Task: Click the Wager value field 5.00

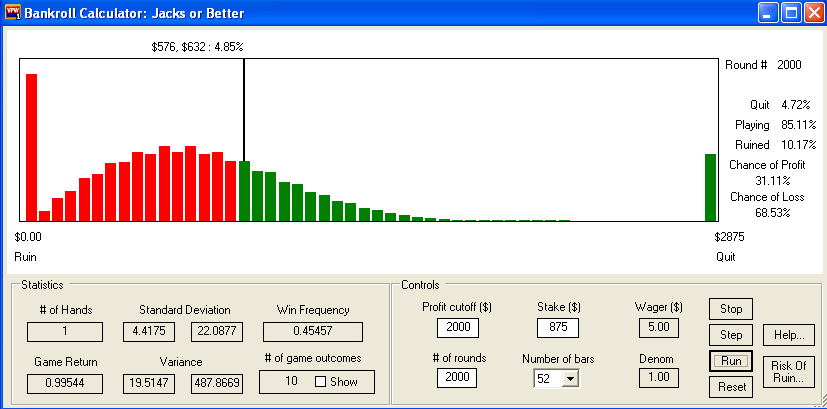Action: tap(659, 328)
